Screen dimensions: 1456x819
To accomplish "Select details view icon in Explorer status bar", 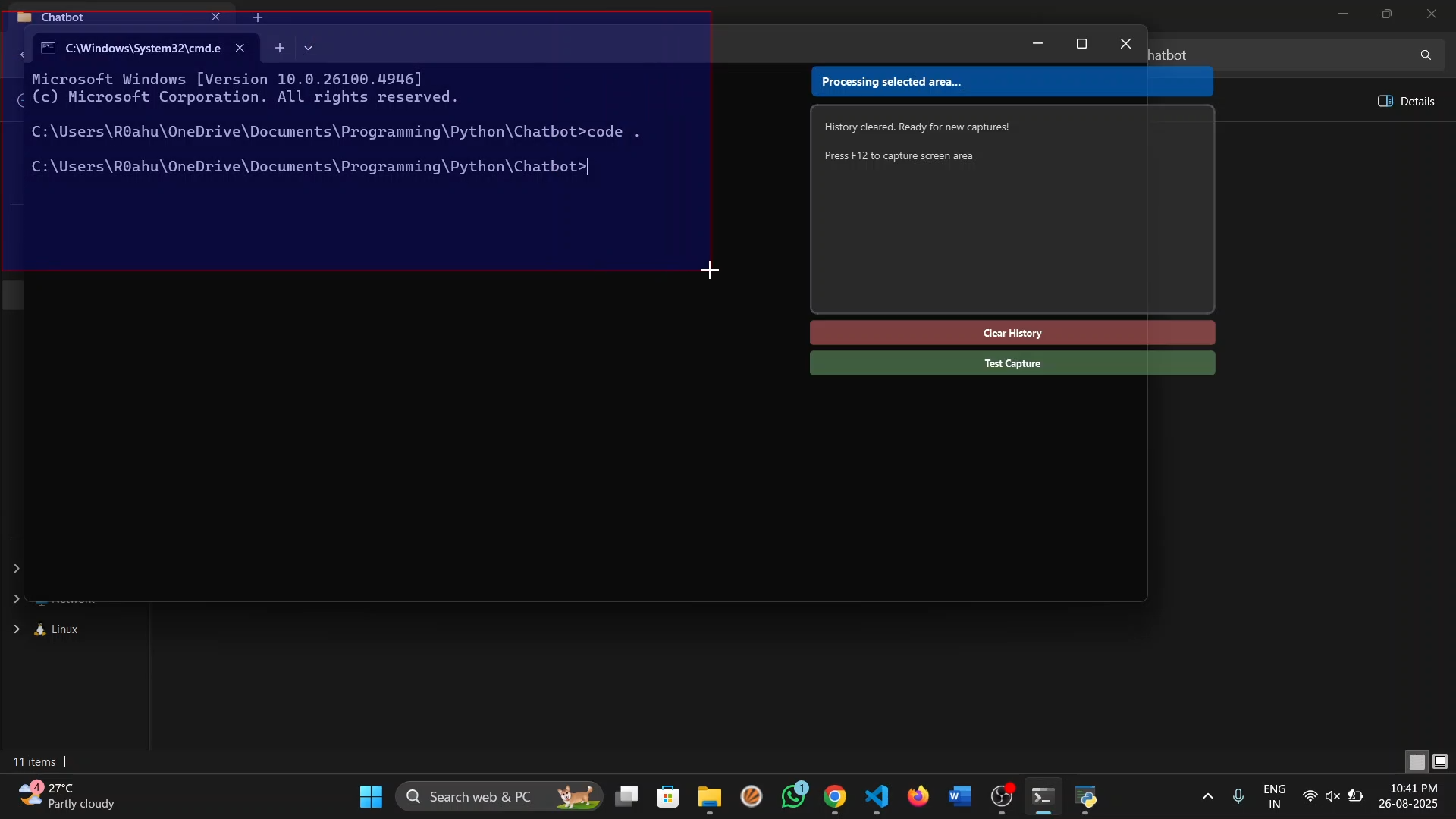I will pos(1417,762).
